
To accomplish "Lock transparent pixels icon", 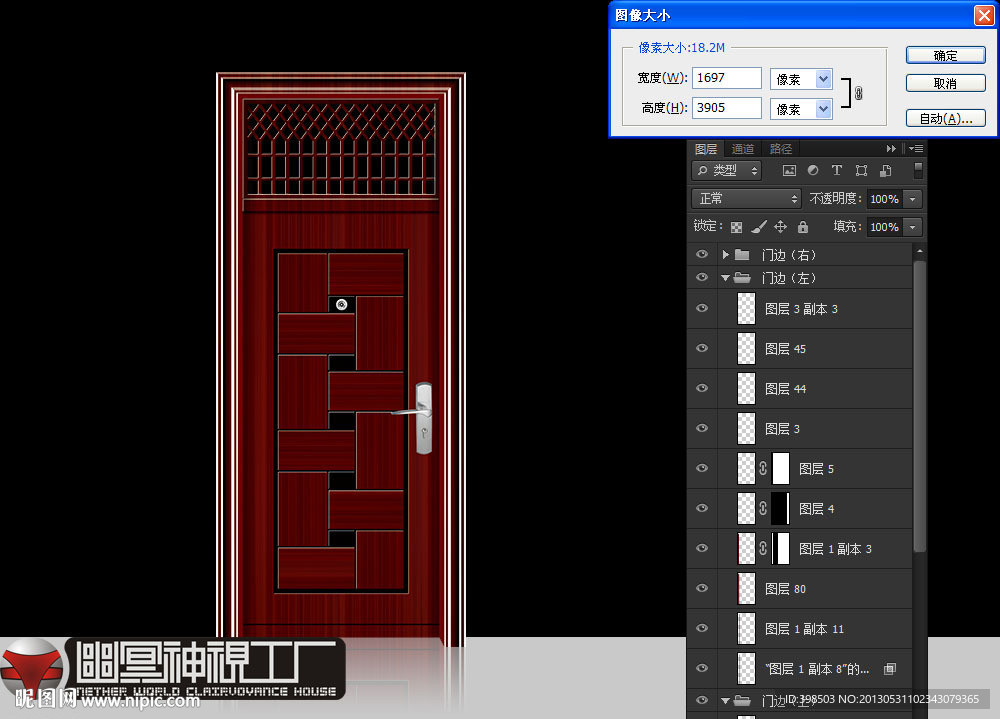I will 736,227.
